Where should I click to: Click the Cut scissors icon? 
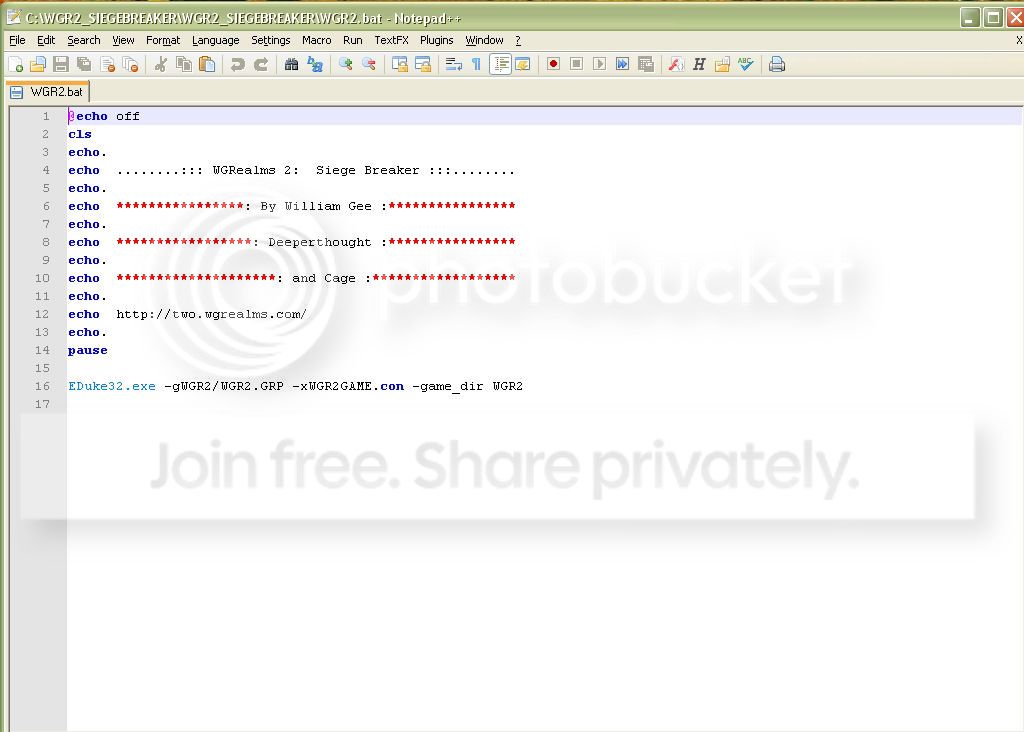(x=160, y=64)
